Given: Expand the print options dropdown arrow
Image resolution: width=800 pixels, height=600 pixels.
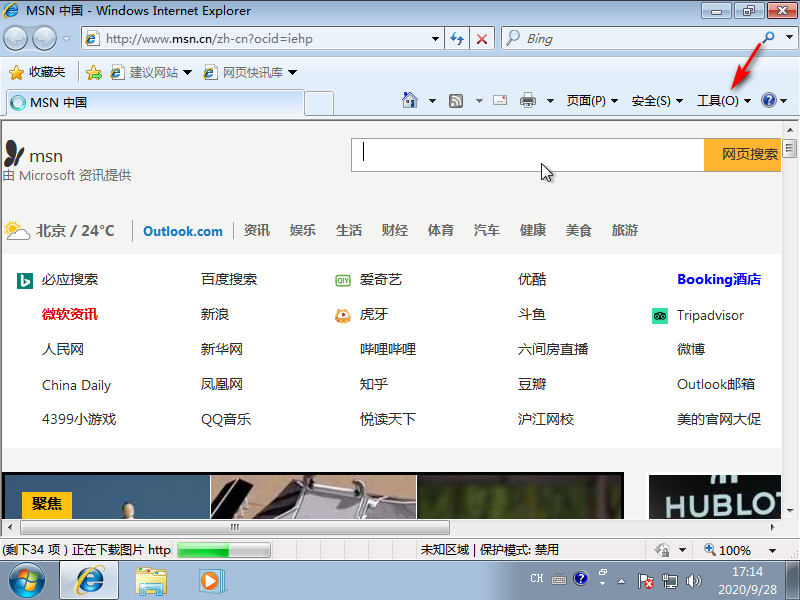Looking at the screenshot, I should (x=549, y=100).
